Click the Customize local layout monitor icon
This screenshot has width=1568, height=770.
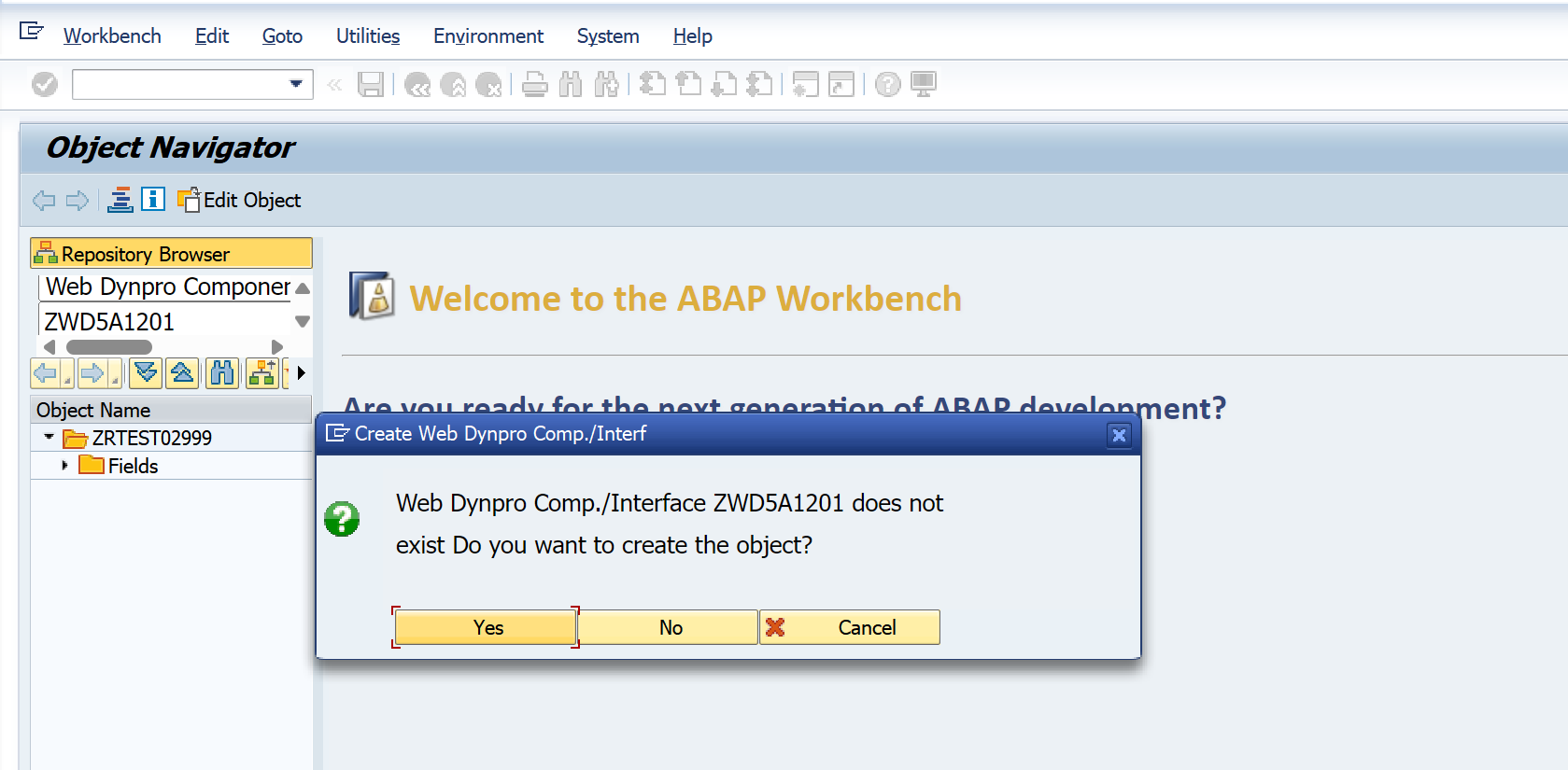924,85
